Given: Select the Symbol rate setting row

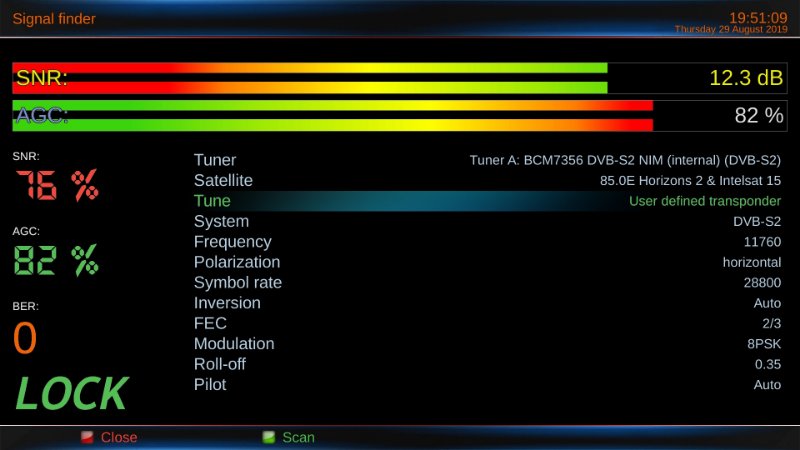Looking at the screenshot, I should (487, 283).
